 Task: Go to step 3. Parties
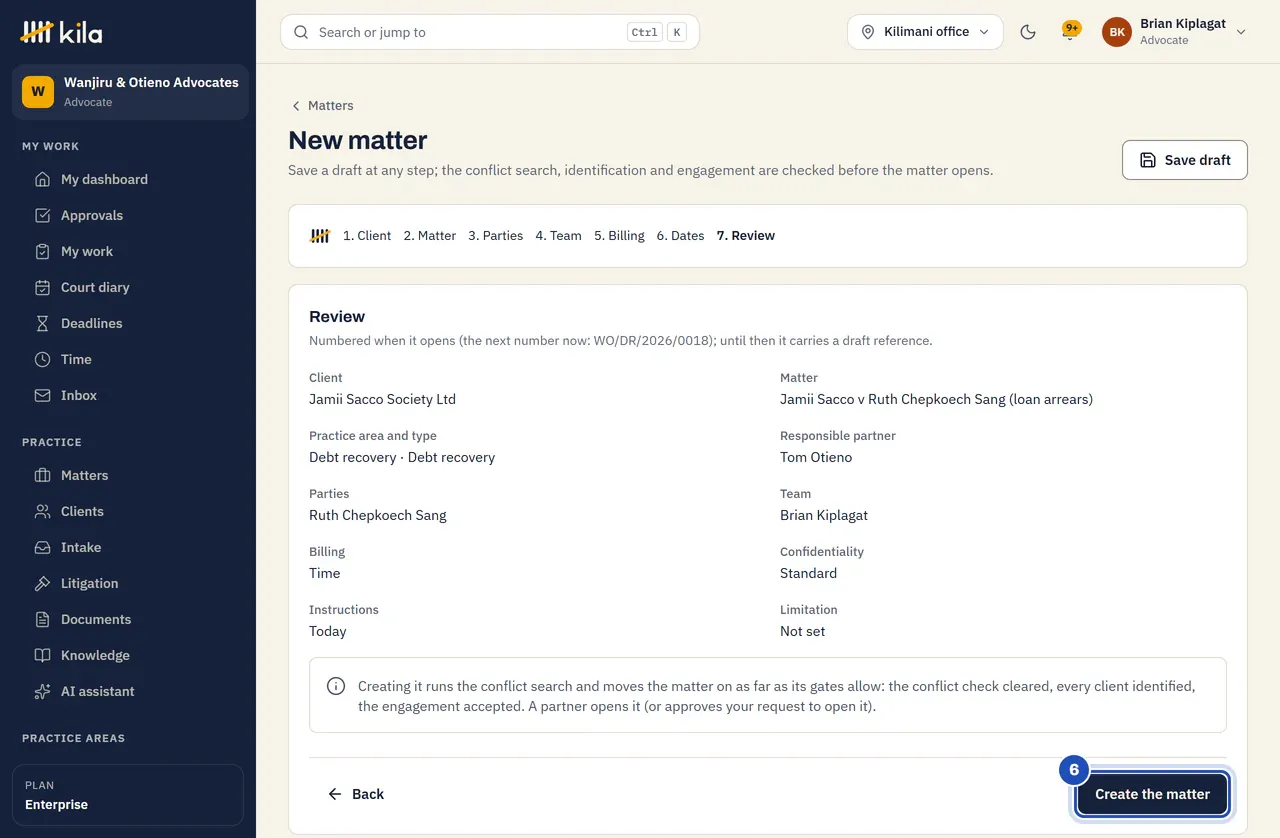tap(496, 236)
